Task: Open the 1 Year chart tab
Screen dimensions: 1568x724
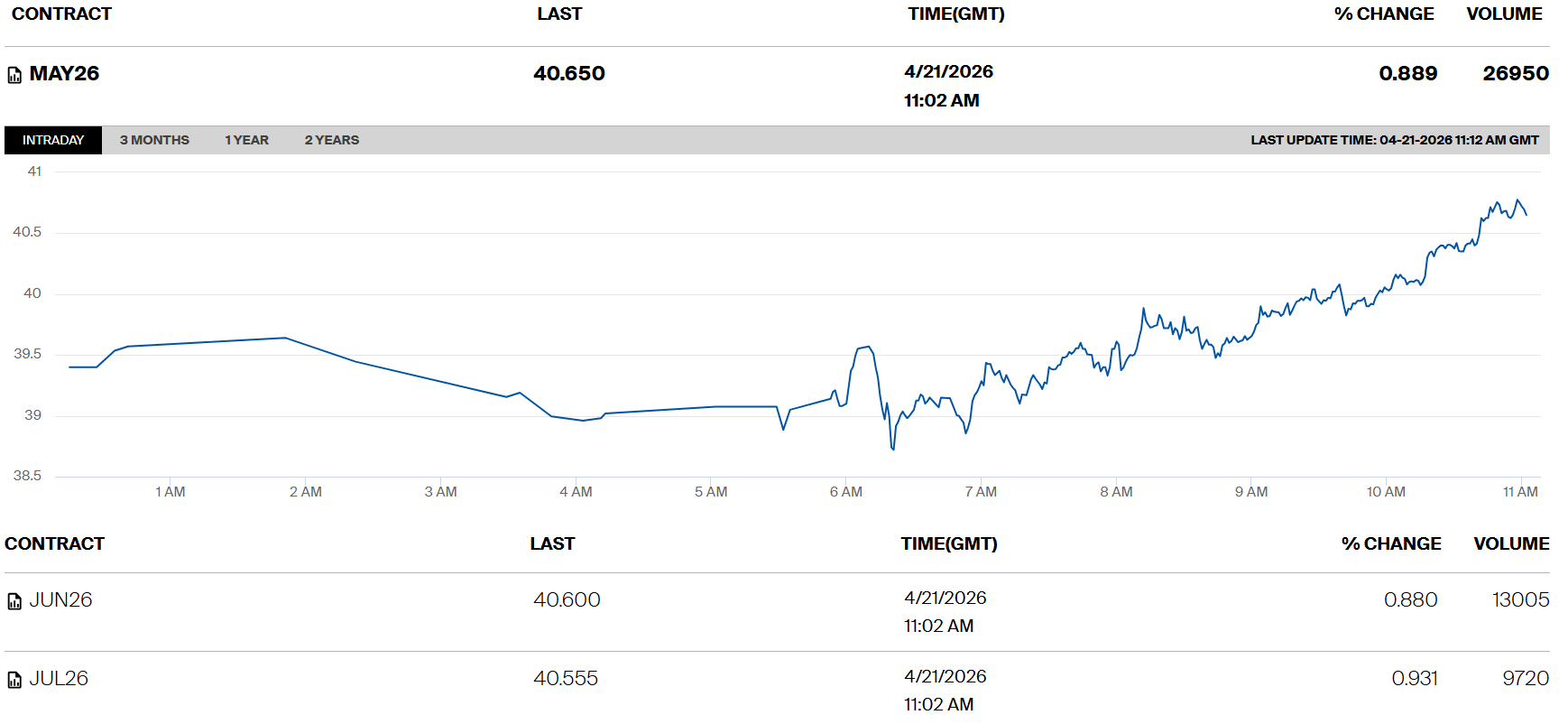Action: pos(246,140)
